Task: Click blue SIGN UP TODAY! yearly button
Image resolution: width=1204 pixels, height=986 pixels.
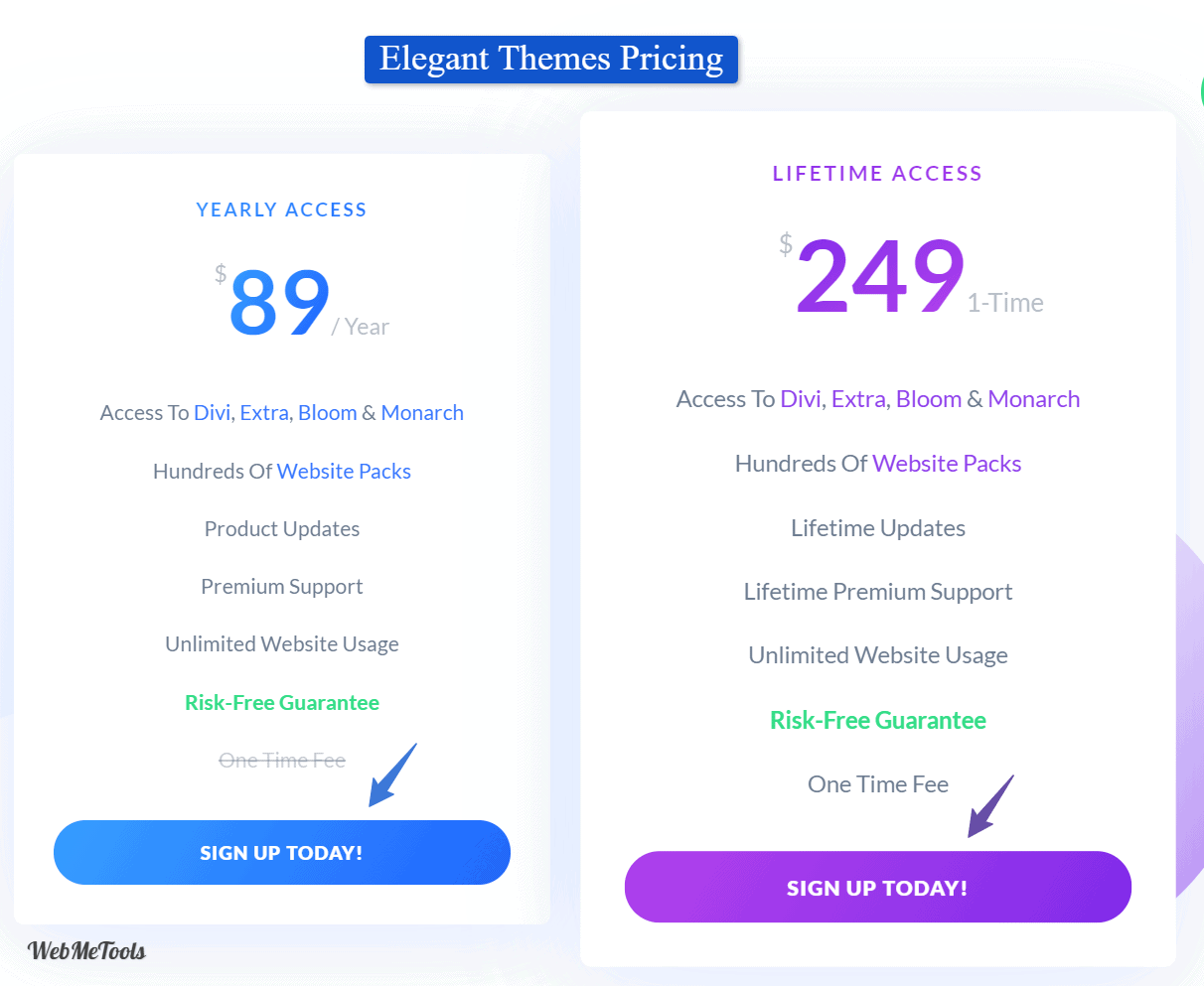Action: click(x=282, y=852)
